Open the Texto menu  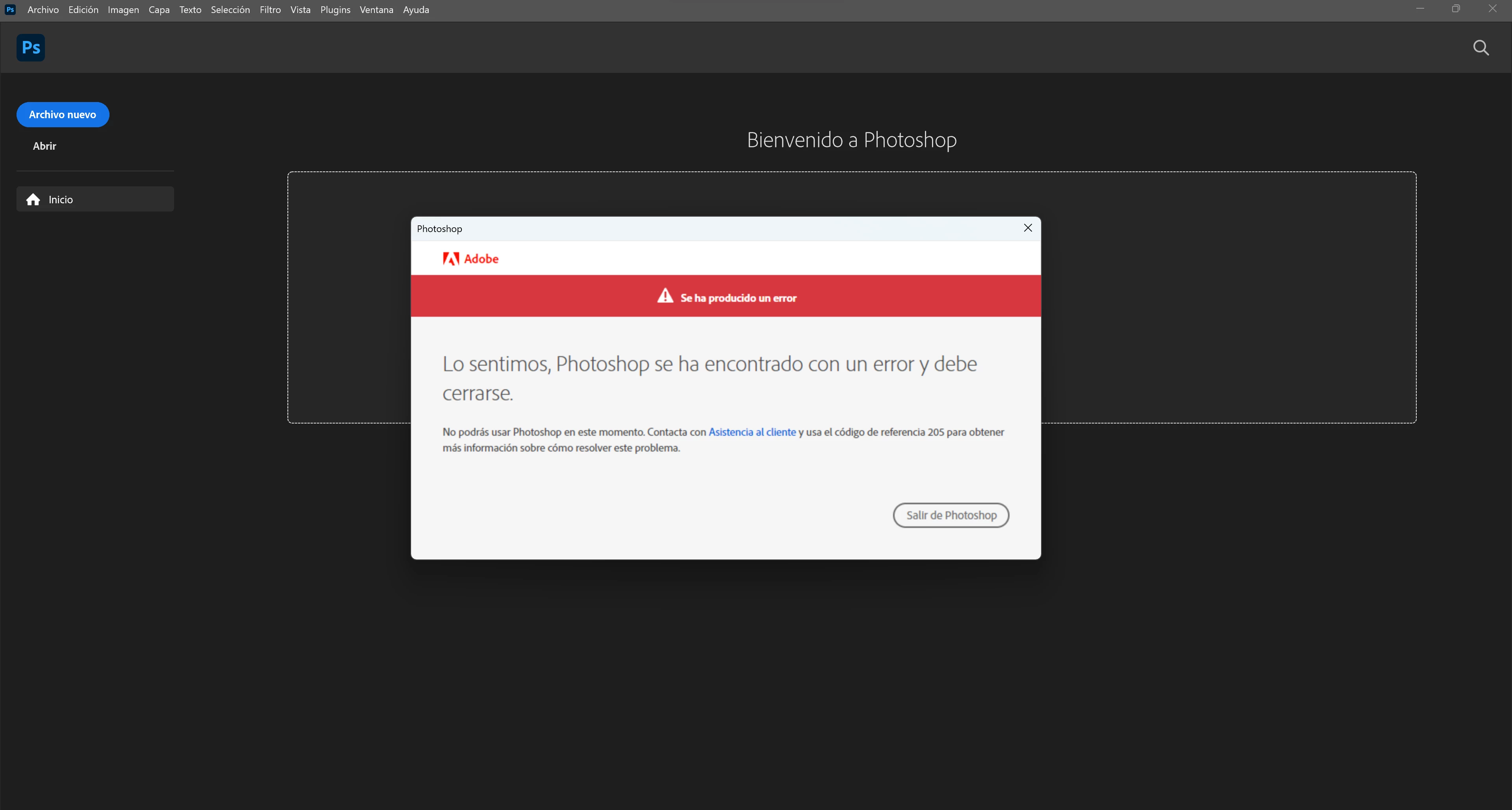[190, 9]
